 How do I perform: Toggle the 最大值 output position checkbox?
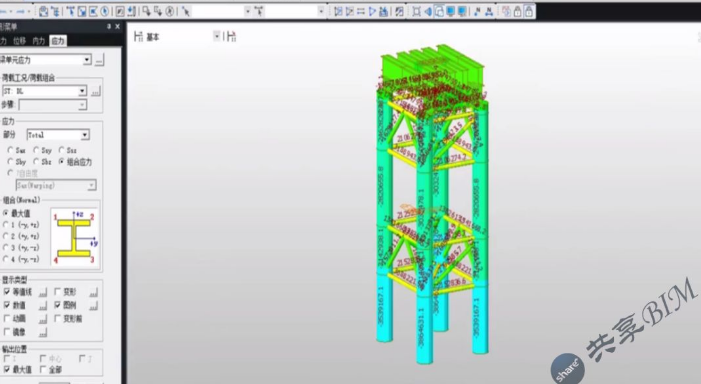point(7,369)
